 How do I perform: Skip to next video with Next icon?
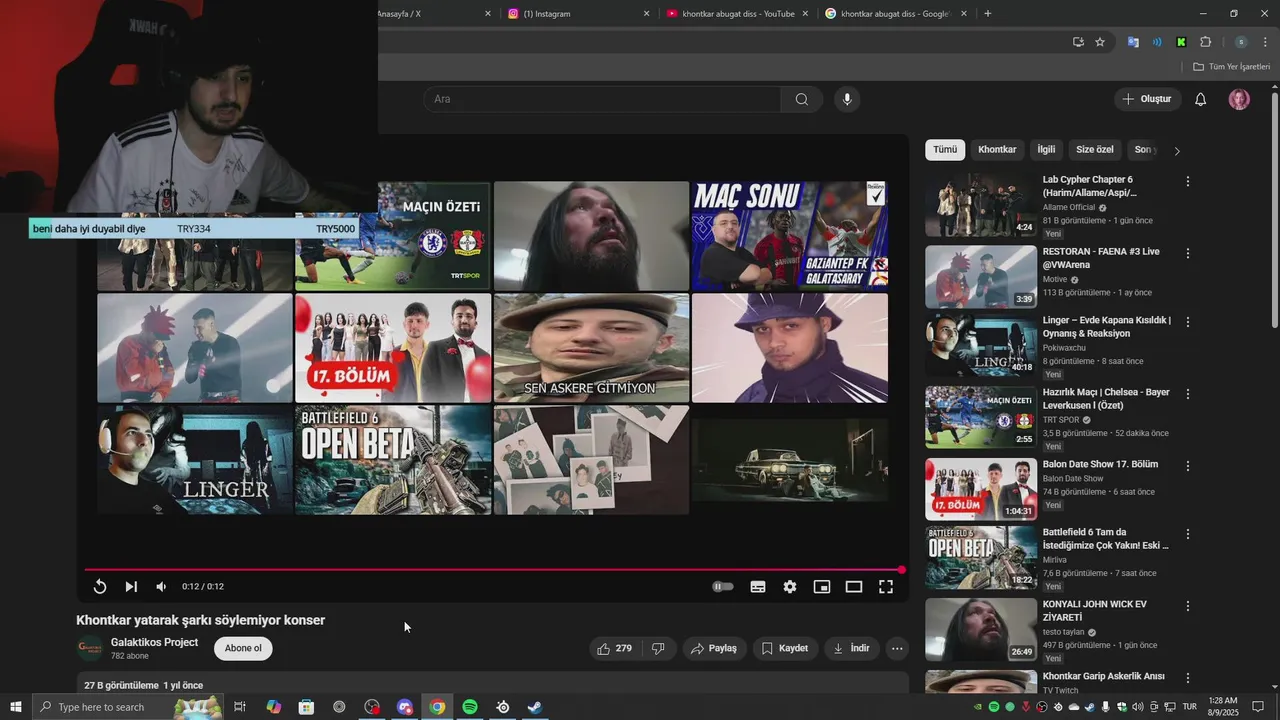pos(131,587)
